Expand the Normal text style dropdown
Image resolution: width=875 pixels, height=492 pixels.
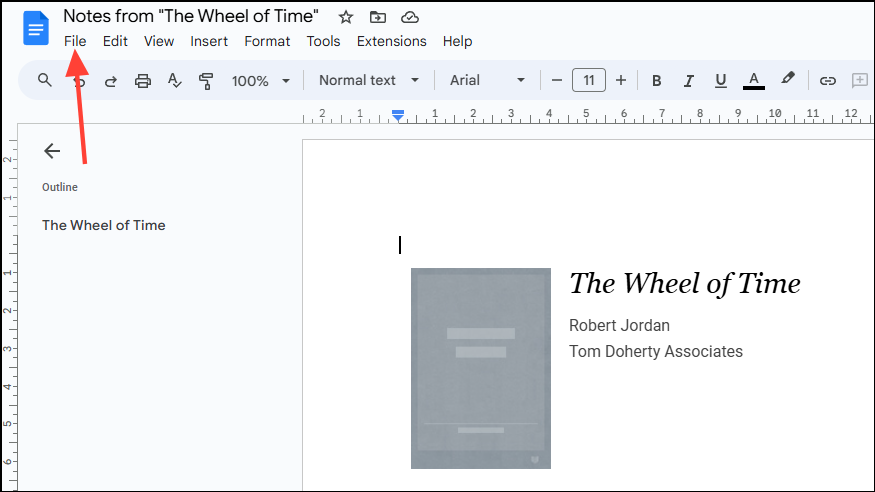(x=369, y=80)
